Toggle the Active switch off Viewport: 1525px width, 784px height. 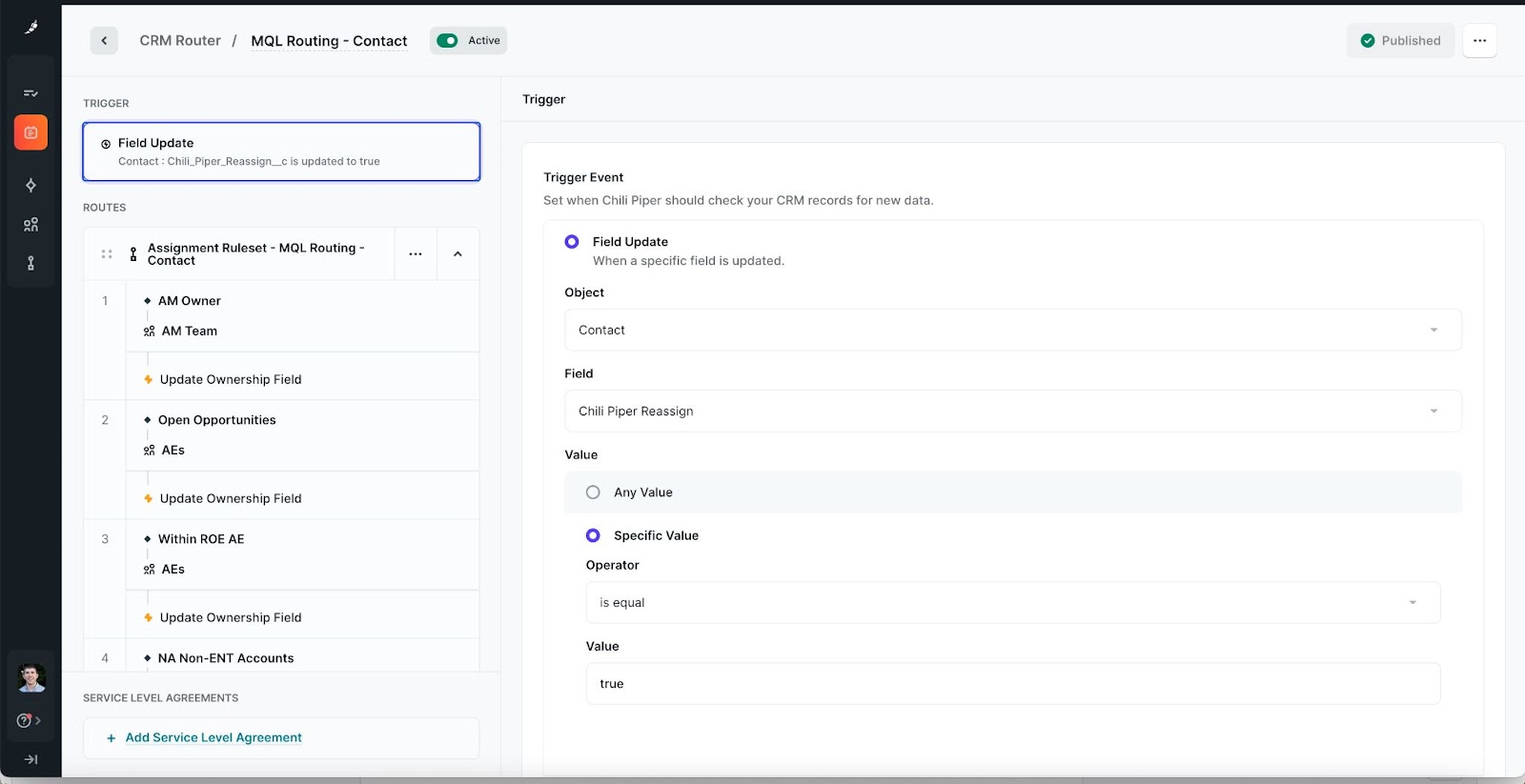click(447, 41)
